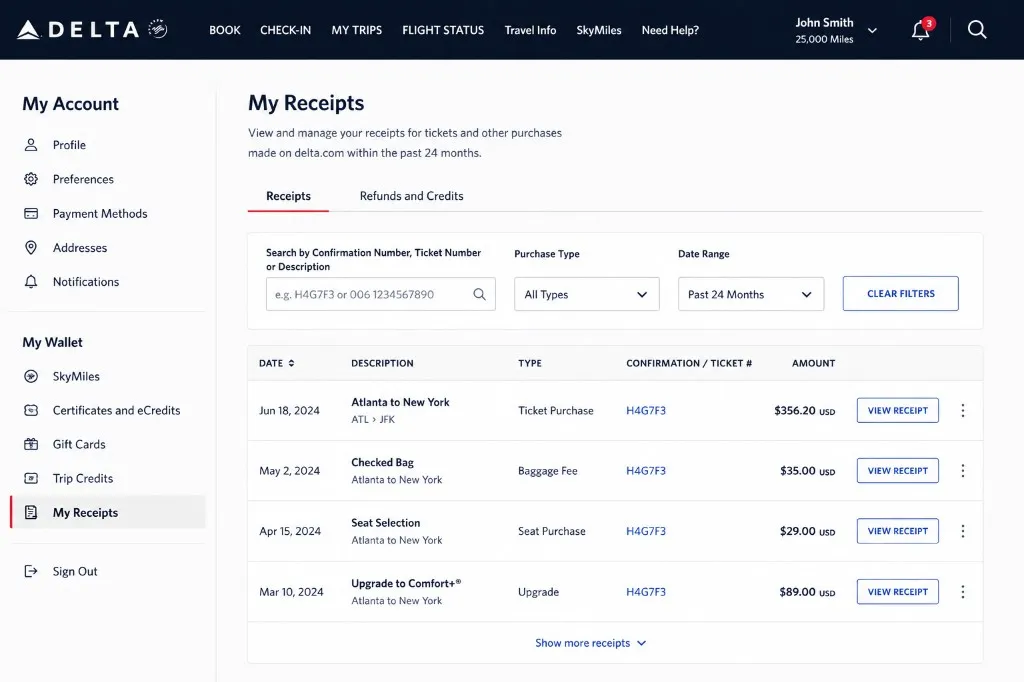Switch to the Refunds and Credits tab
This screenshot has height=682, width=1024.
pos(411,196)
